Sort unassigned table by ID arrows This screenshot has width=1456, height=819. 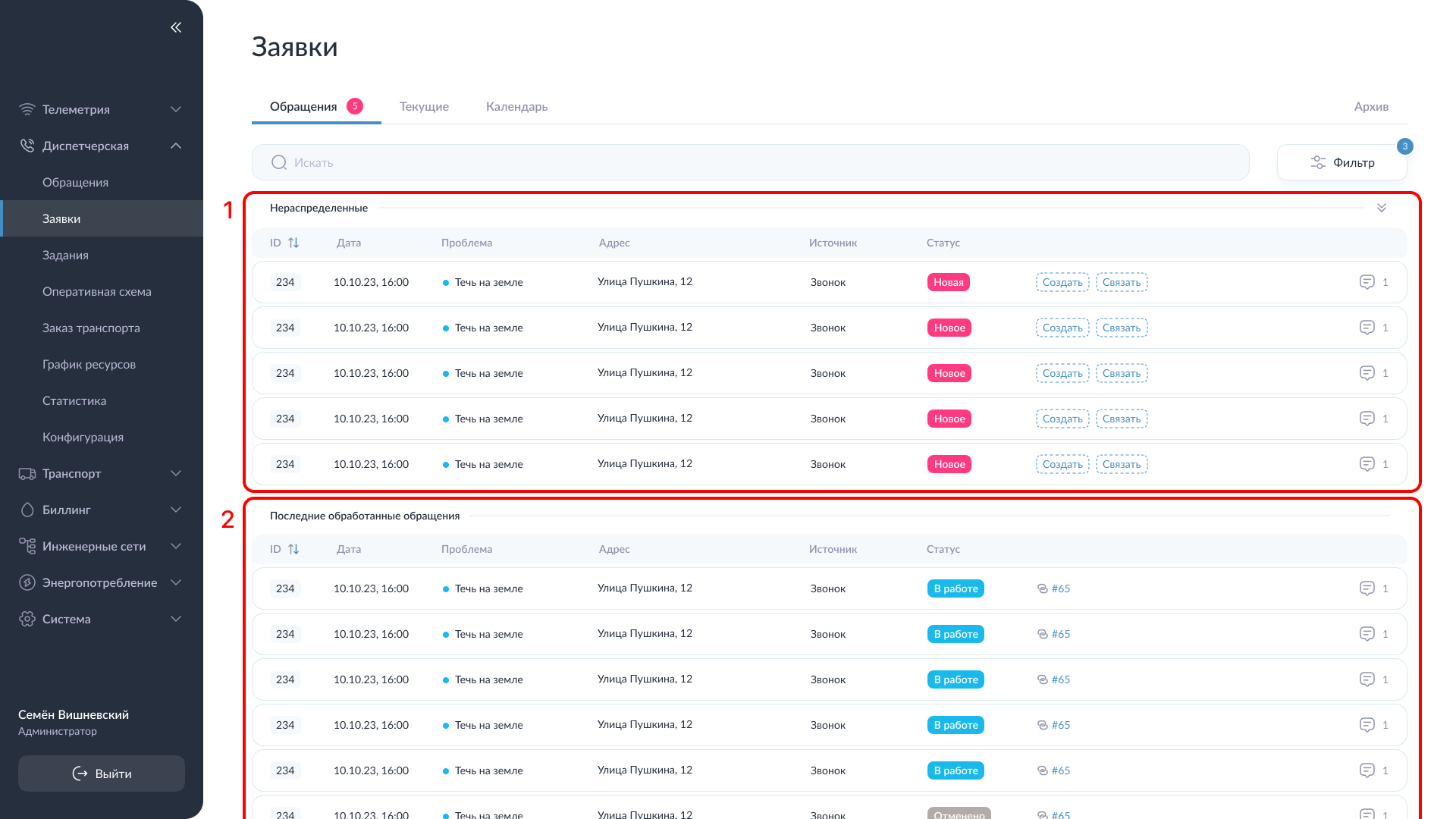pos(293,243)
